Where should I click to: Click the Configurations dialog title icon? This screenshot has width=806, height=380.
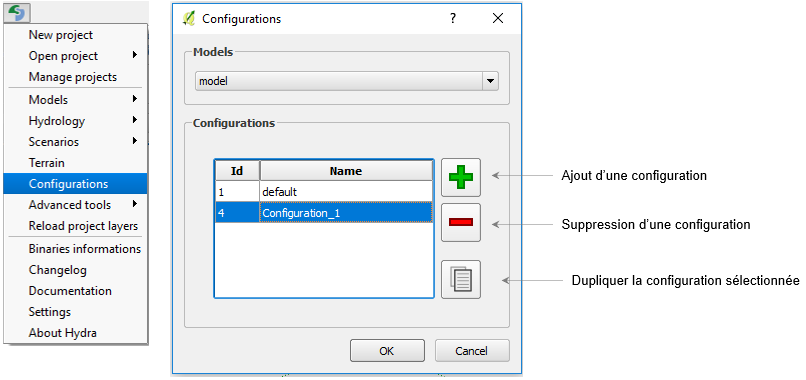(189, 19)
